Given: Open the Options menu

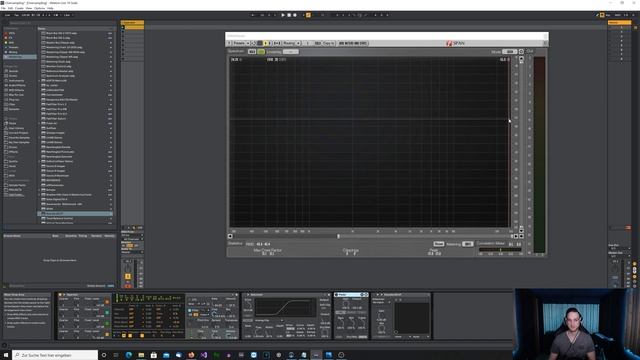Looking at the screenshot, I should click(x=40, y=8).
